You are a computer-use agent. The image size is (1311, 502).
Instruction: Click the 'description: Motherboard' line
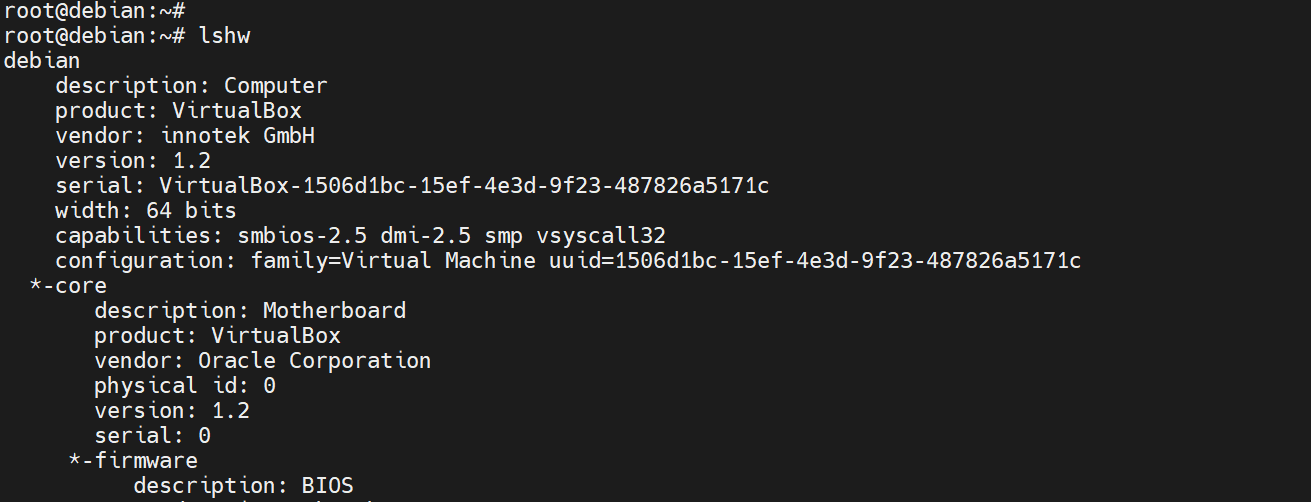coord(250,311)
